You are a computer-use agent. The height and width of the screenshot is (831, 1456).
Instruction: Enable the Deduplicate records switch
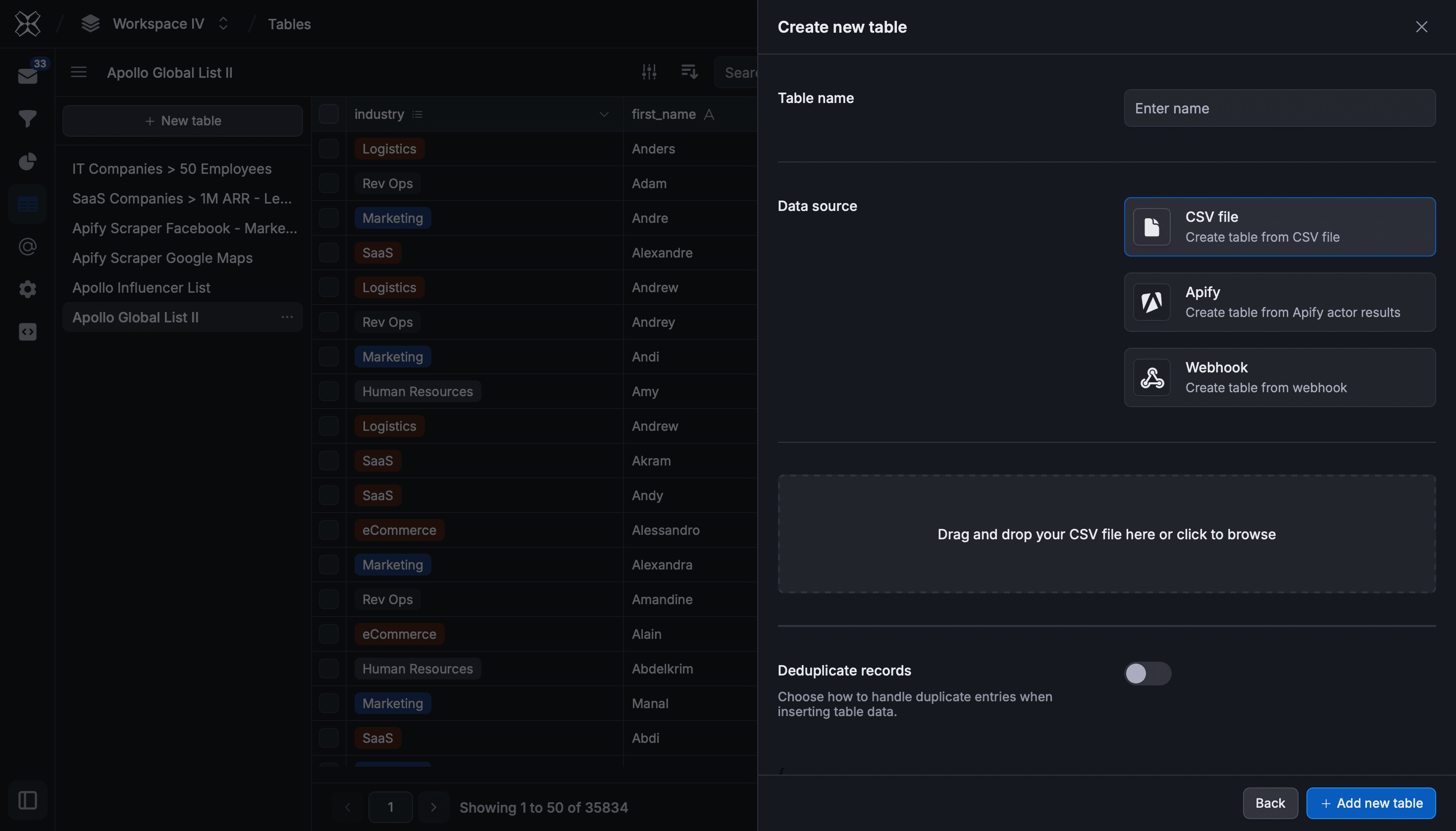click(x=1147, y=674)
